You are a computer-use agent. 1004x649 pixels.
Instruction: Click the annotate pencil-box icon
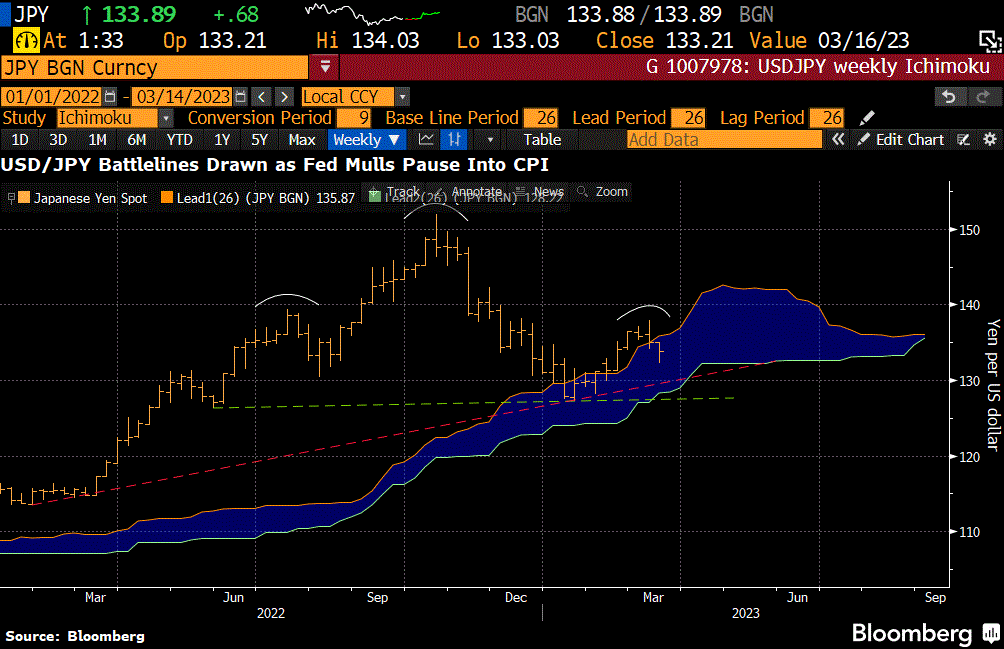pos(963,140)
